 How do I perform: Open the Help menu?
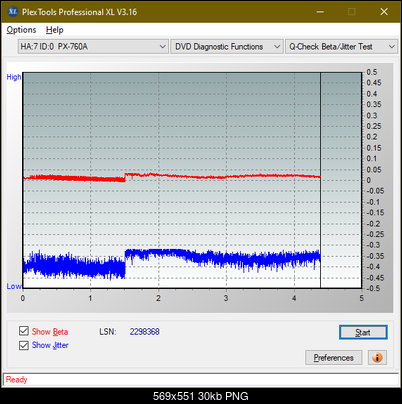(x=55, y=30)
